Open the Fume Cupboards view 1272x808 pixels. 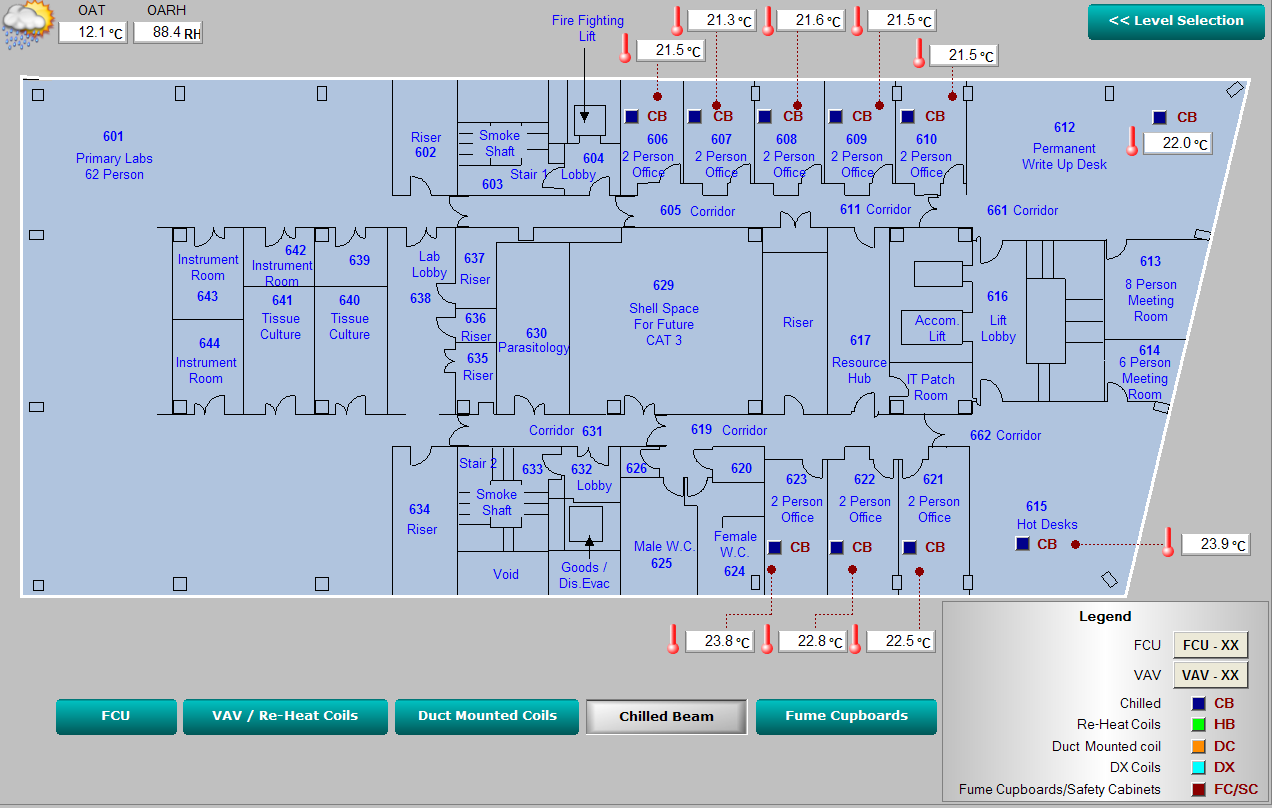tap(846, 716)
